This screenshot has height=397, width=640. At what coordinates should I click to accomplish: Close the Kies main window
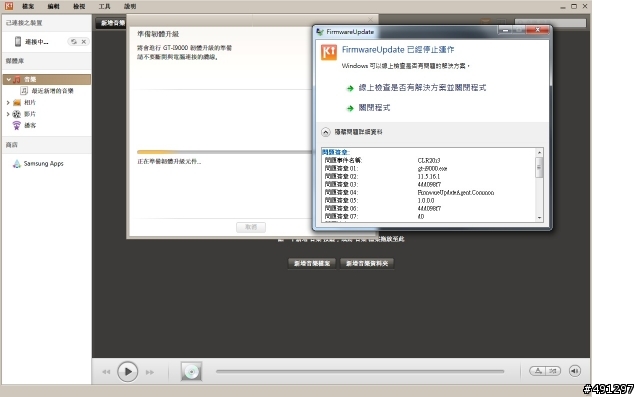pos(585,6)
